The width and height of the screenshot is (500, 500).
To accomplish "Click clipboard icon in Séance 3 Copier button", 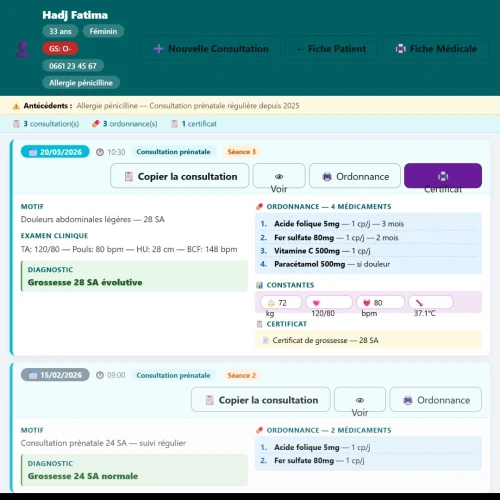I will click(x=129, y=176).
